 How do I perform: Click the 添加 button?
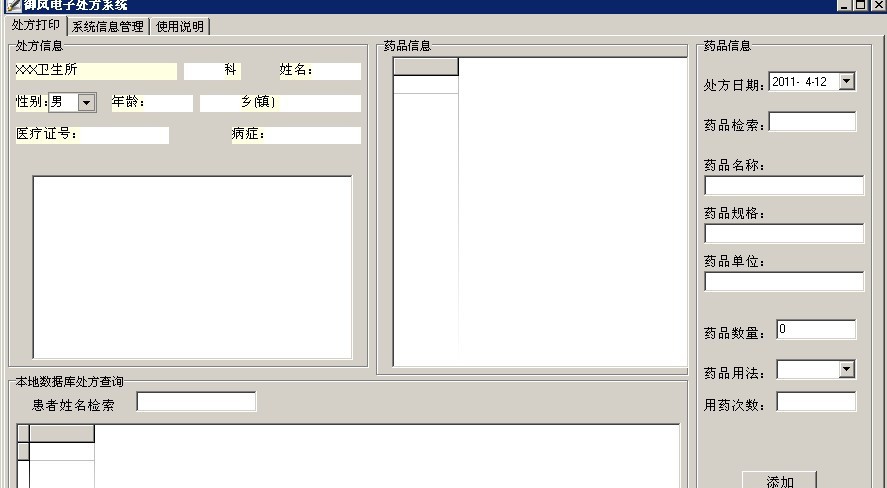pos(780,481)
